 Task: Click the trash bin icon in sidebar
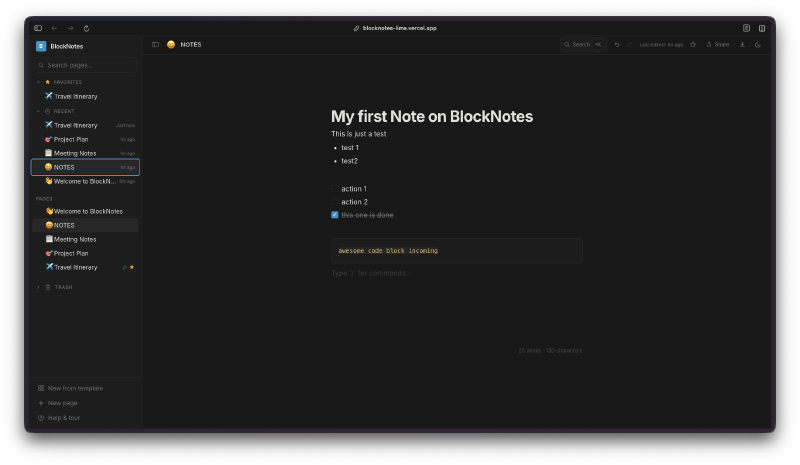tap(48, 287)
